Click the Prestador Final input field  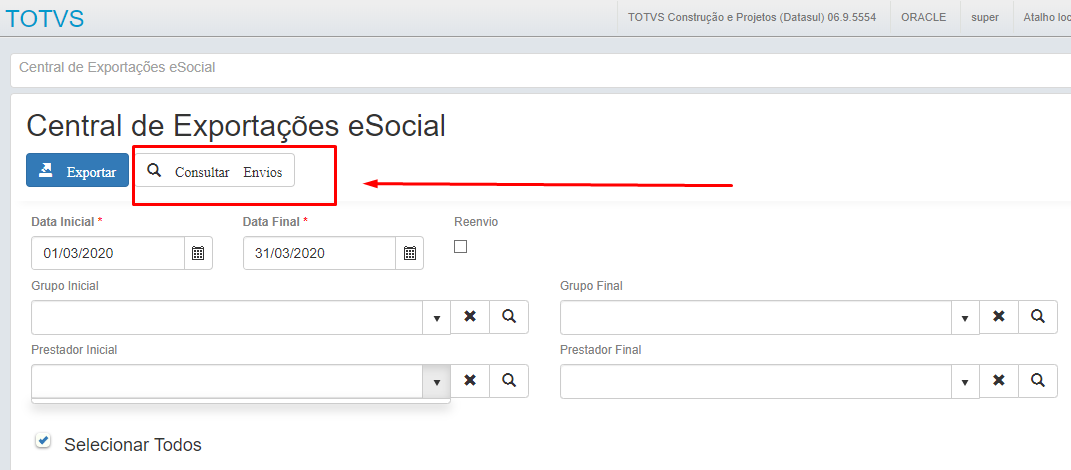(x=755, y=381)
